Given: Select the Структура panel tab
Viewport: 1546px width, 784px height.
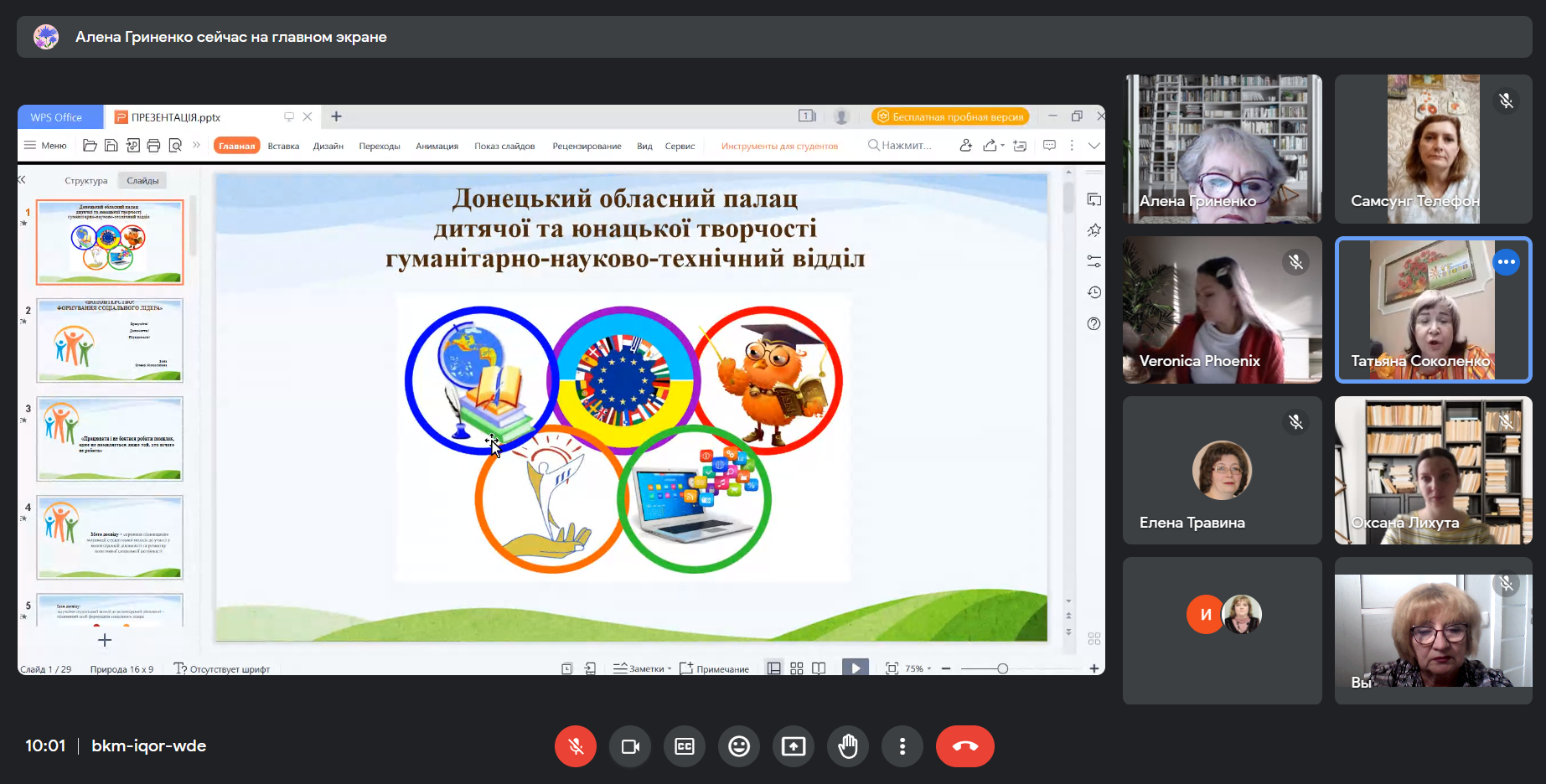Looking at the screenshot, I should [86, 180].
